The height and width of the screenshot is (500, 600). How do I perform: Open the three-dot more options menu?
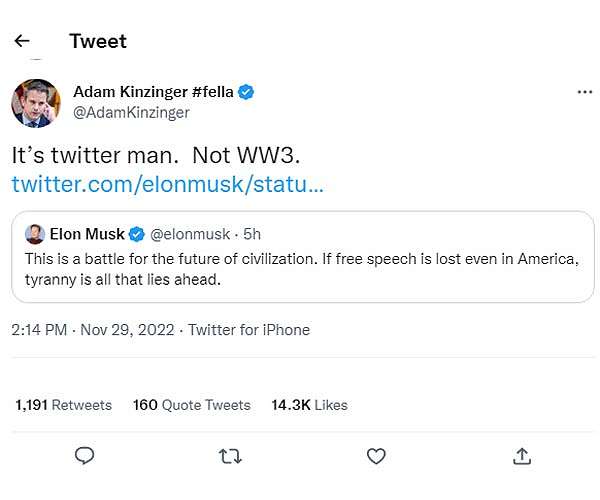point(585,92)
